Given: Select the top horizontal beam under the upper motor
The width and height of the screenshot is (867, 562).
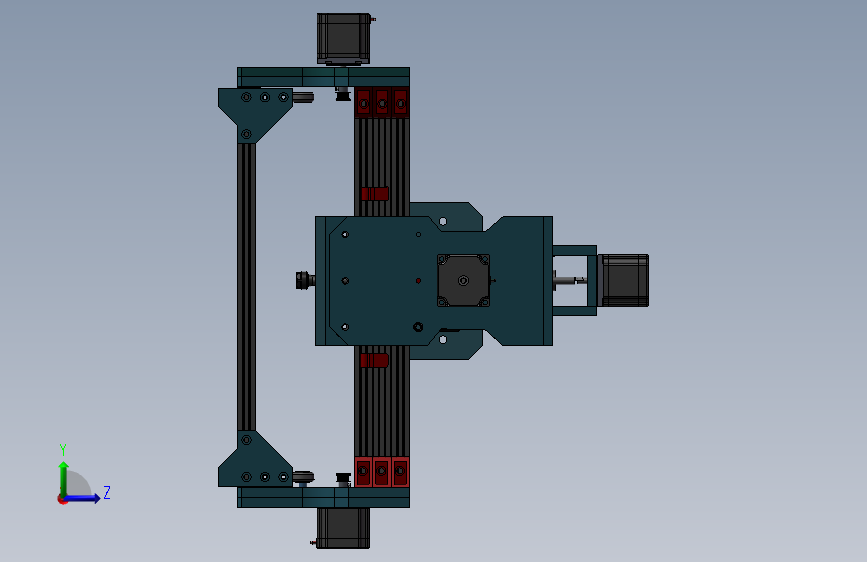Looking at the screenshot, I should coord(323,77).
